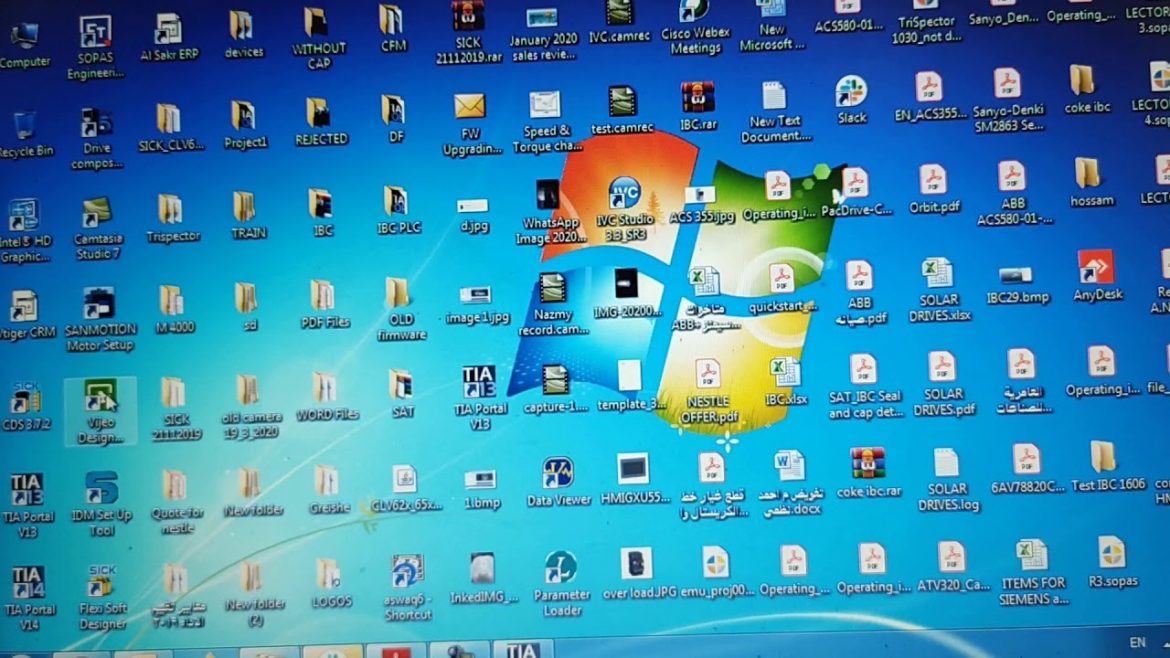
Task: Open Cisco Webex Meetings
Action: pos(694,14)
